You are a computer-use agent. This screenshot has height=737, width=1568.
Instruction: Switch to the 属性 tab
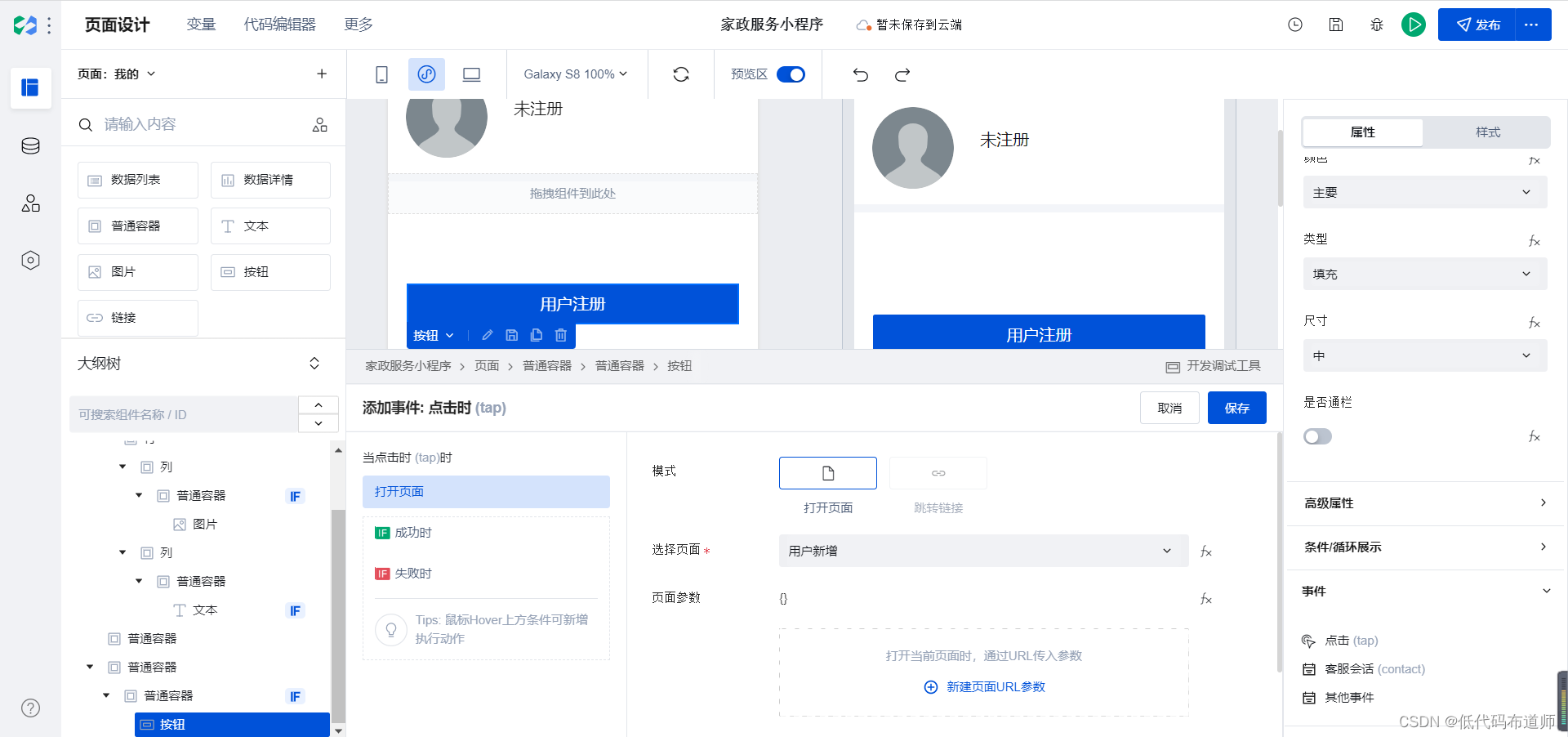click(1362, 132)
